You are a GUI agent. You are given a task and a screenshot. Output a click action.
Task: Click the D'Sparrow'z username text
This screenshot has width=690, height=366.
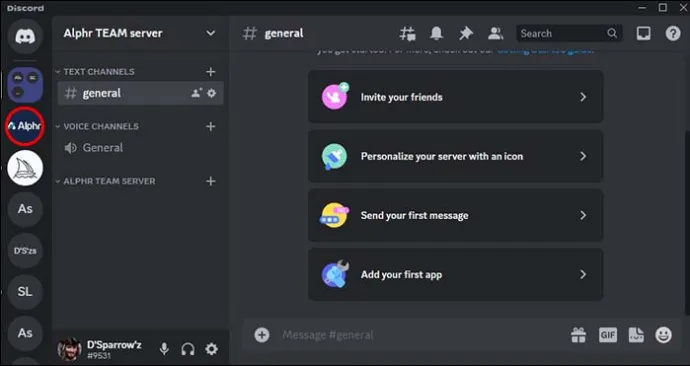(114, 345)
